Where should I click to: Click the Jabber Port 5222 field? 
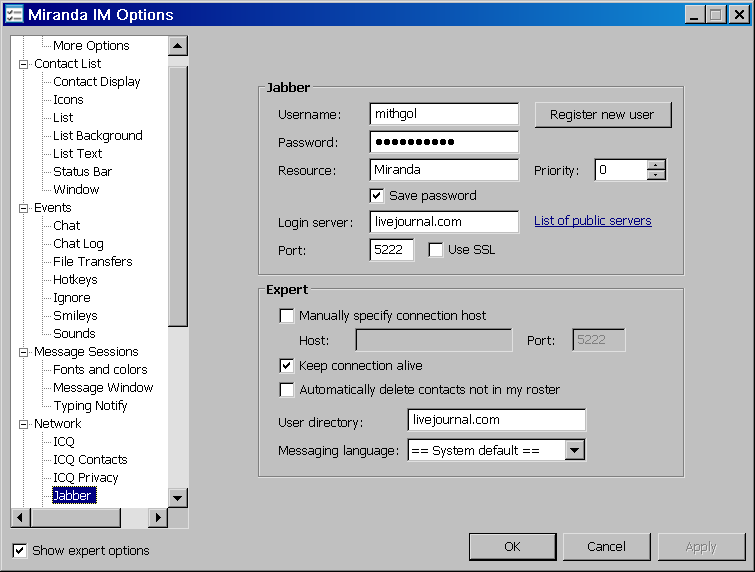[391, 250]
